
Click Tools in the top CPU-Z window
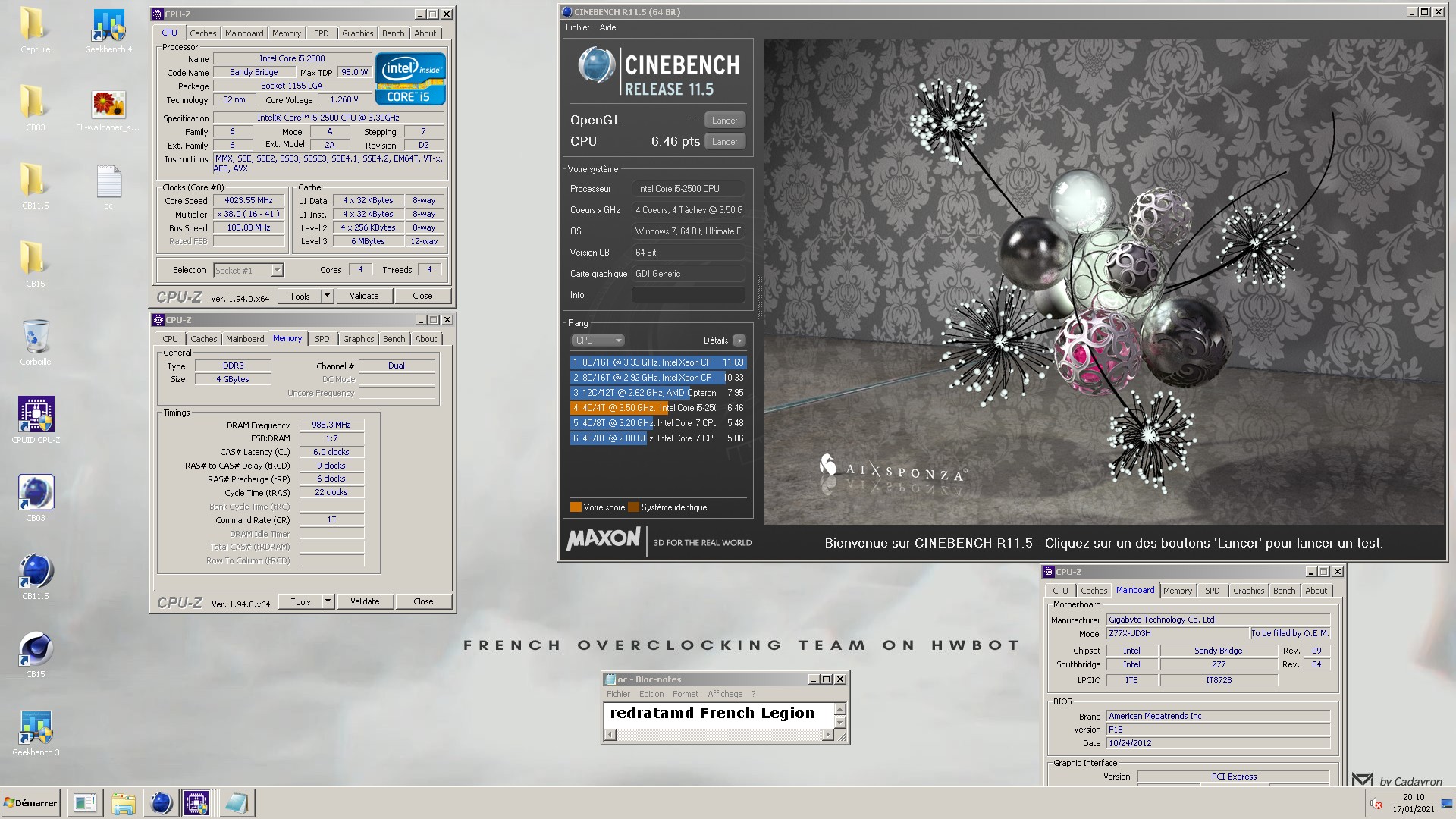300,296
